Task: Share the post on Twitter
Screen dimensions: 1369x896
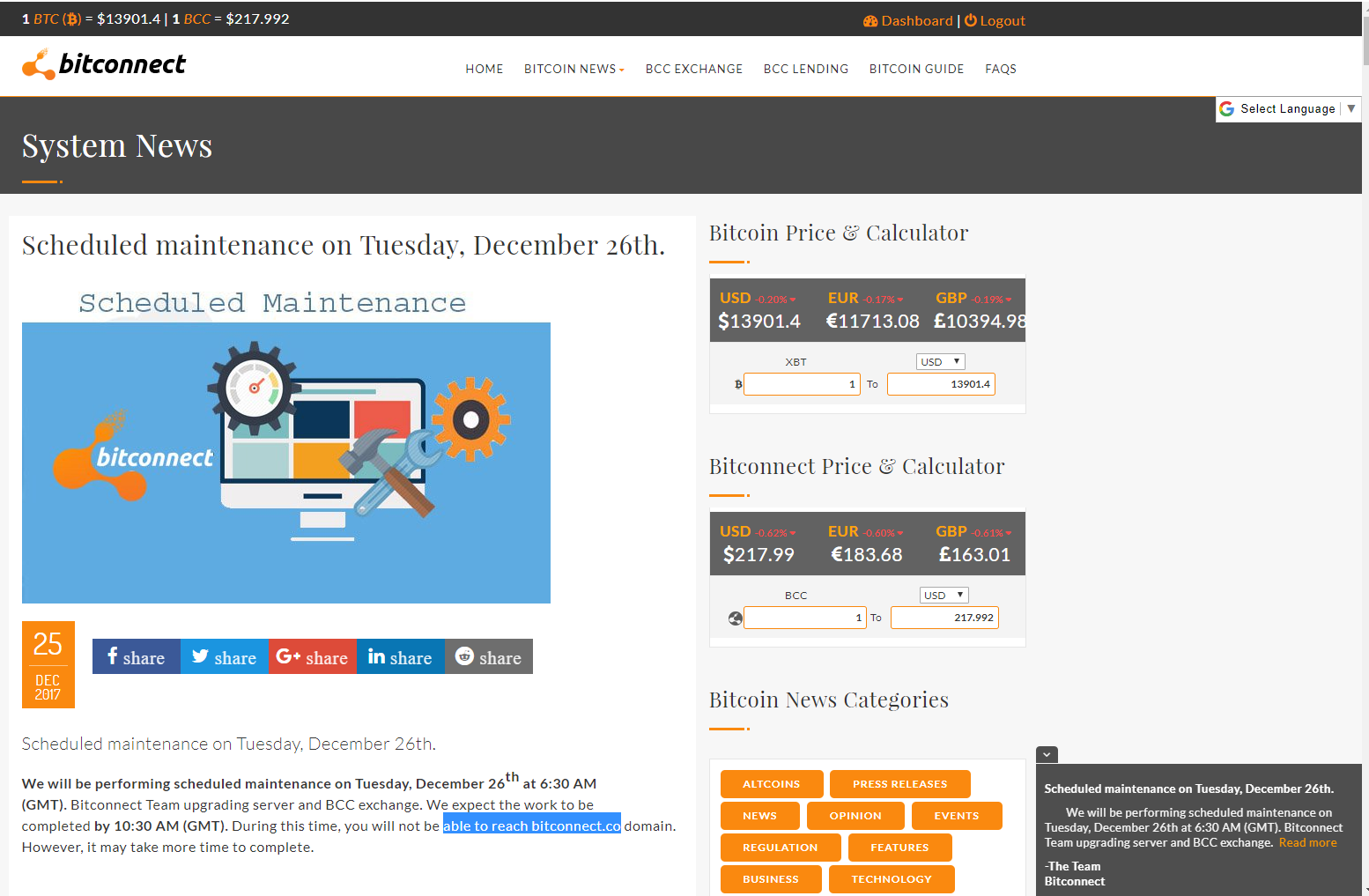Action: [x=225, y=656]
